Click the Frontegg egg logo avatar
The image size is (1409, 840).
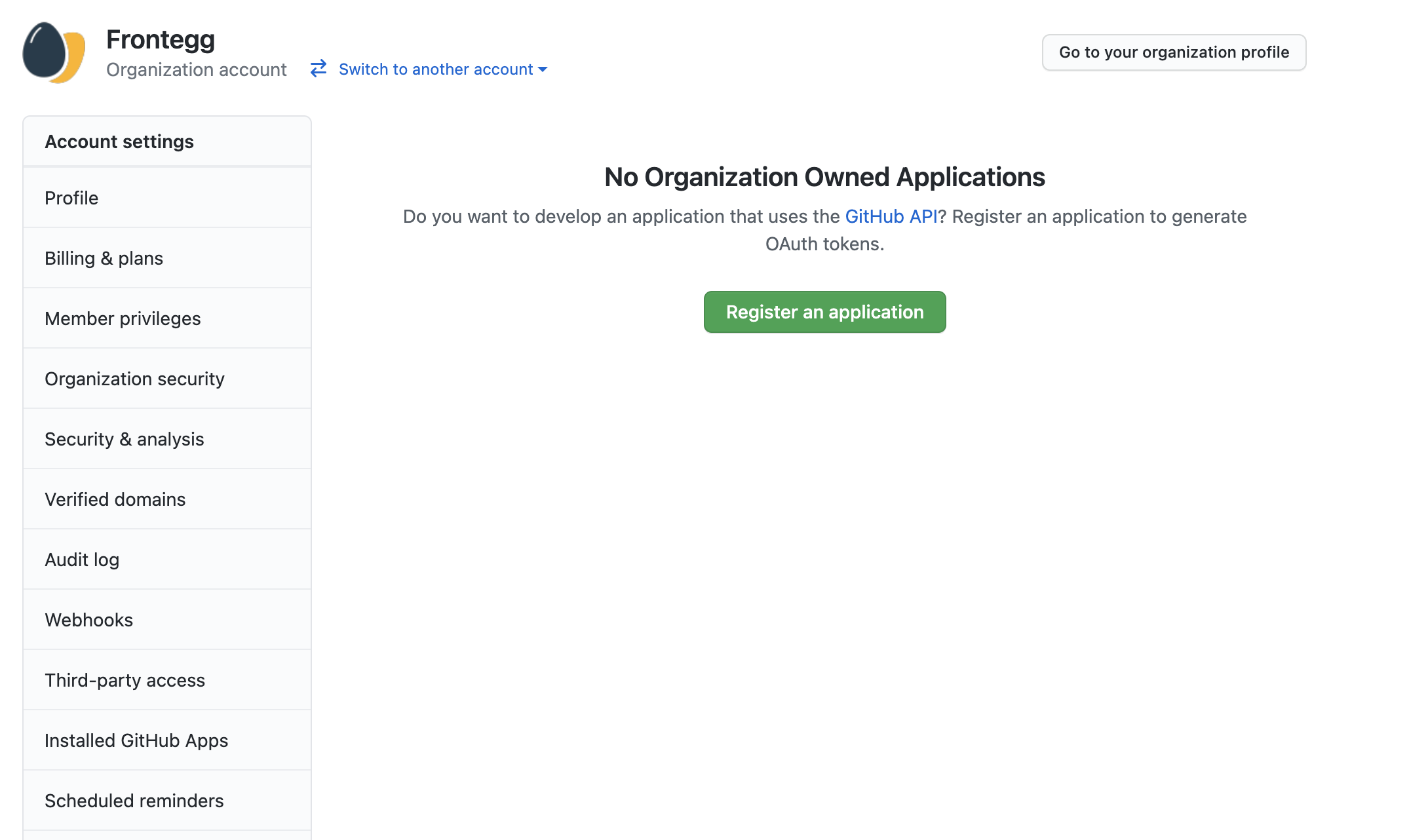(54, 53)
